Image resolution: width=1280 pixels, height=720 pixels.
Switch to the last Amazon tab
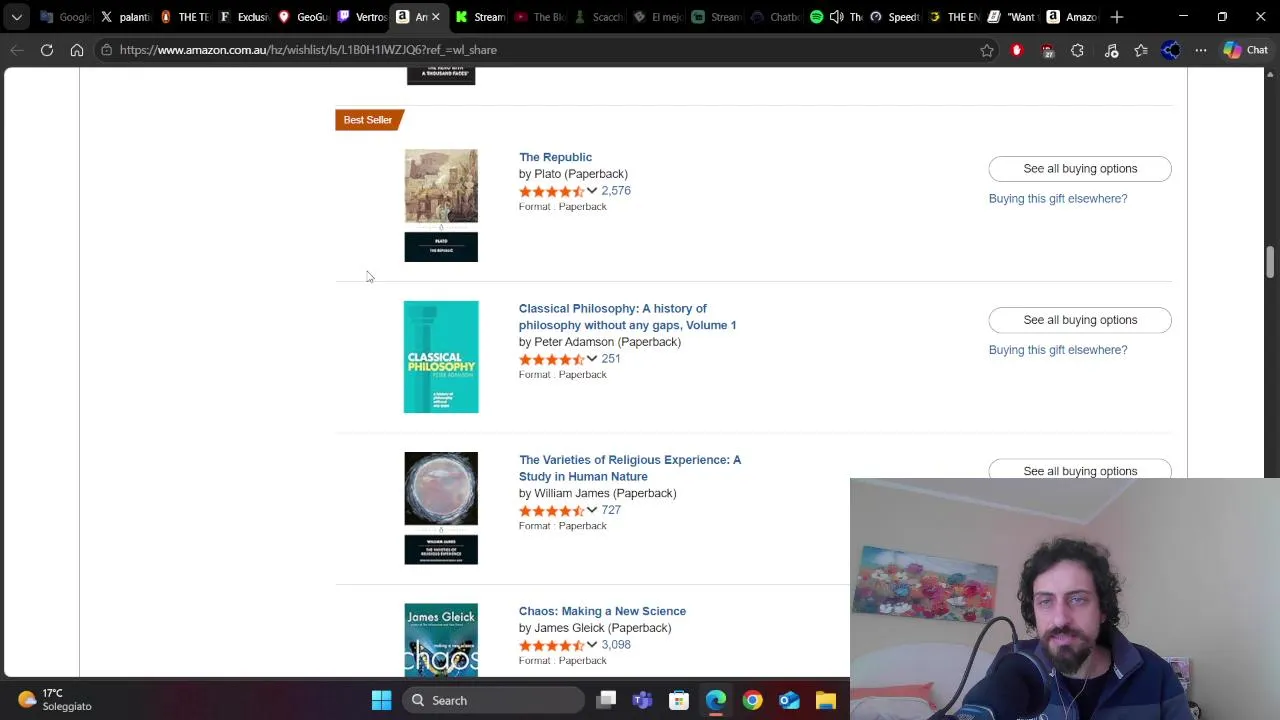(1072, 17)
